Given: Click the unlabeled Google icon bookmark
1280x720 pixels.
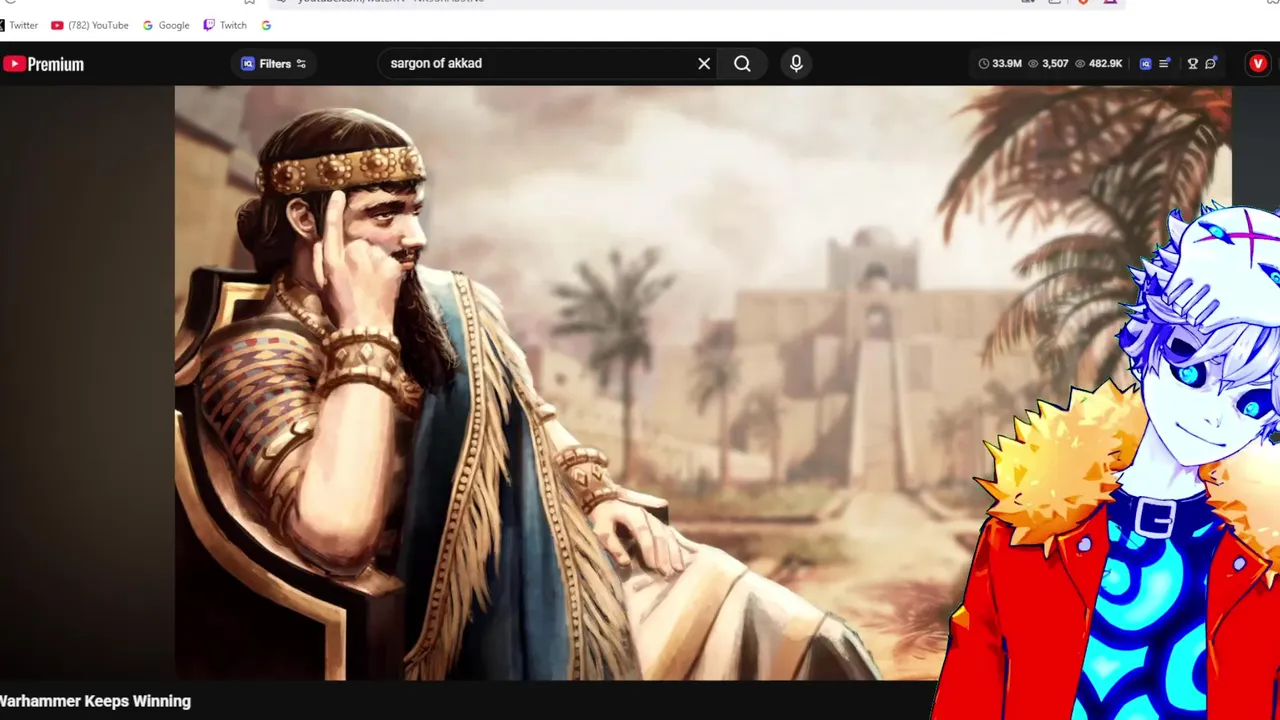Looking at the screenshot, I should pyautogui.click(x=266, y=25).
